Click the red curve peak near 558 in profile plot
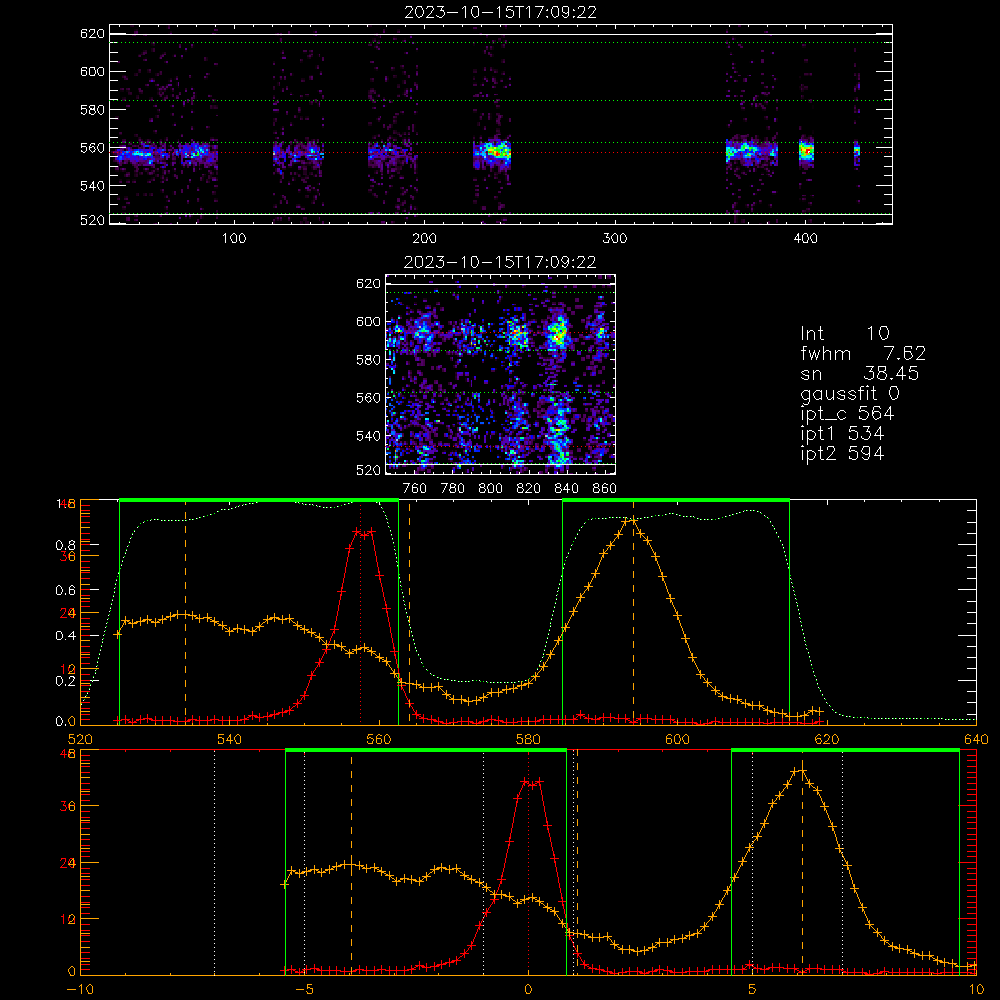The width and height of the screenshot is (1000, 1000). pyautogui.click(x=364, y=532)
